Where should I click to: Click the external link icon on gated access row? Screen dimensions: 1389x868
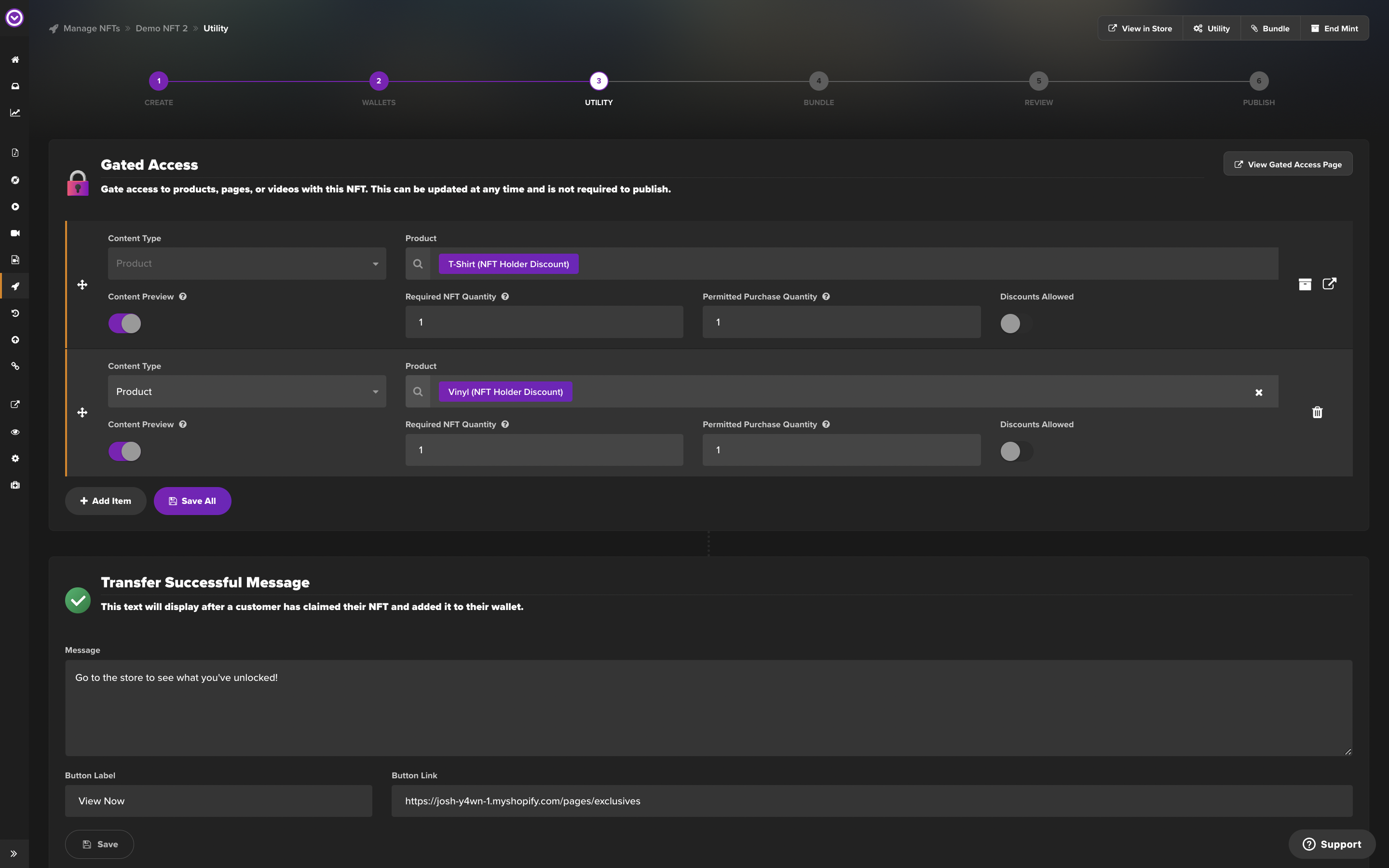click(x=1330, y=284)
